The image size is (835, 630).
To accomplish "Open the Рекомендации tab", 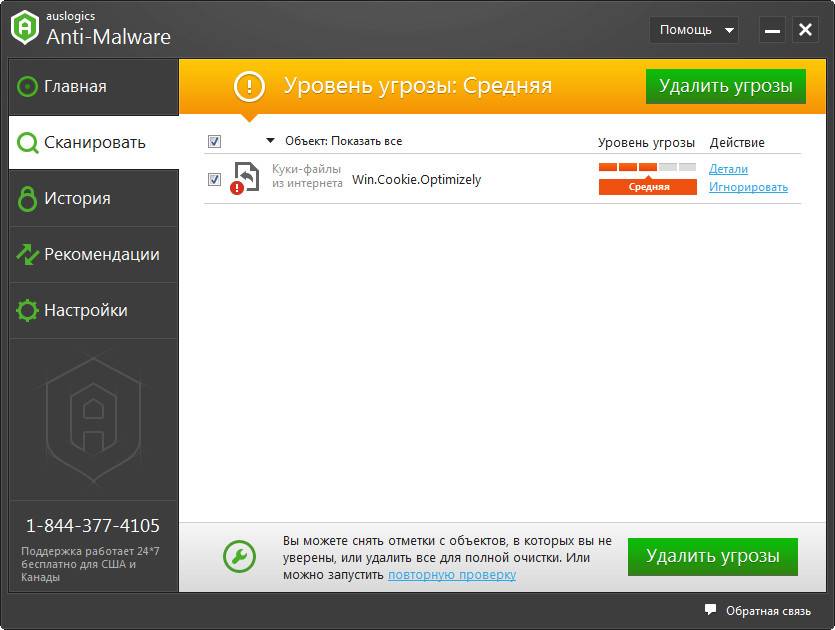I will [94, 255].
